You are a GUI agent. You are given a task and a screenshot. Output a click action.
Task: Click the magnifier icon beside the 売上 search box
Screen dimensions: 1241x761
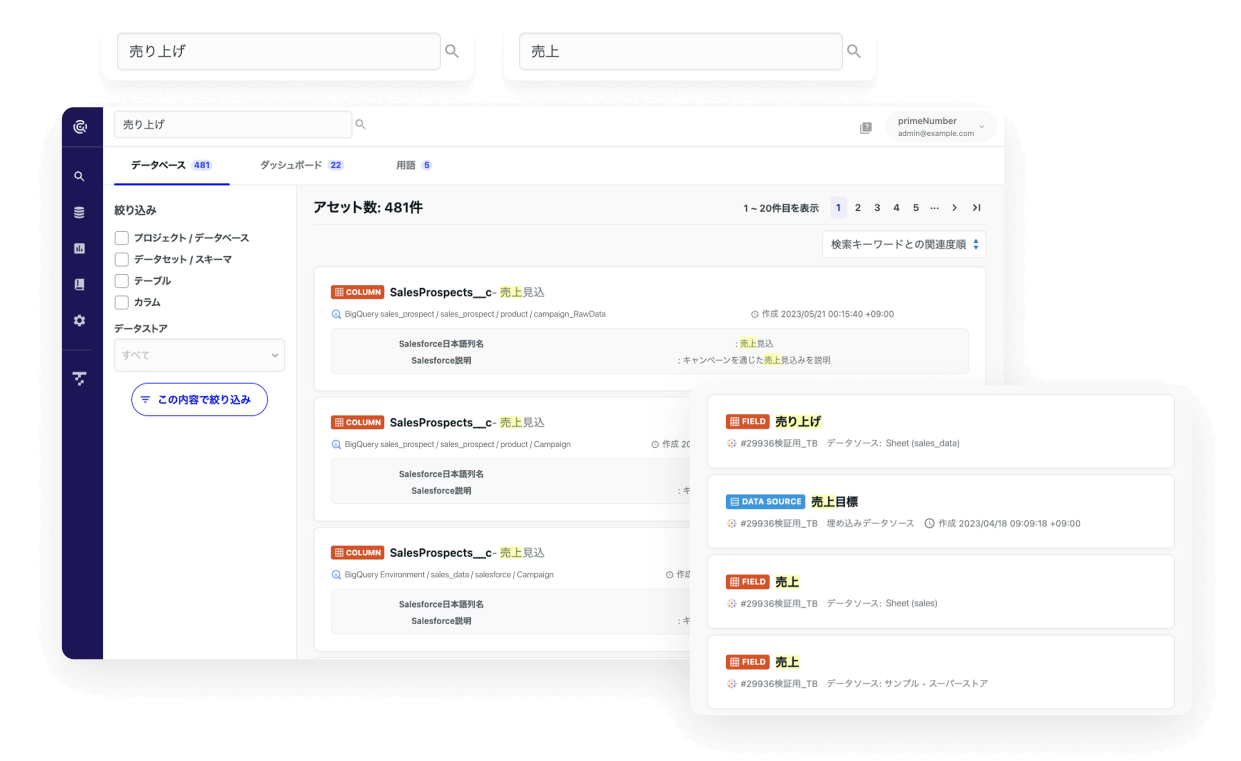click(x=853, y=51)
